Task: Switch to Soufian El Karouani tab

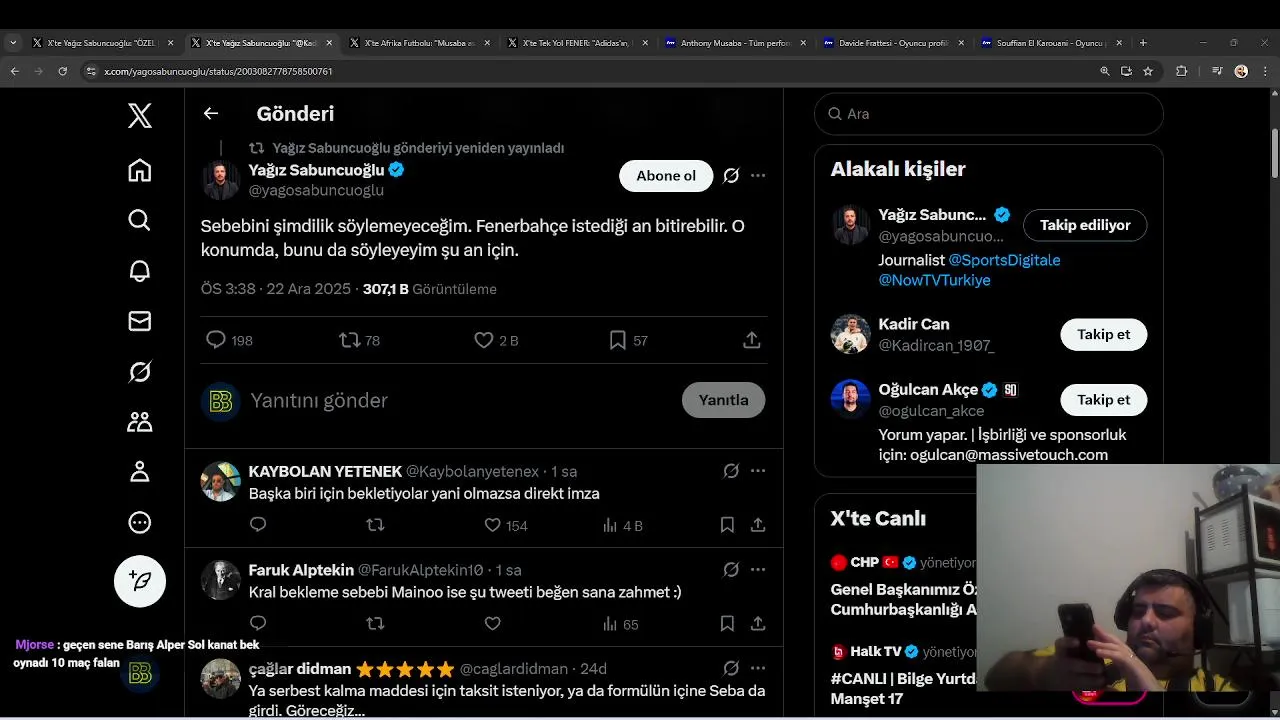Action: 1051,43
